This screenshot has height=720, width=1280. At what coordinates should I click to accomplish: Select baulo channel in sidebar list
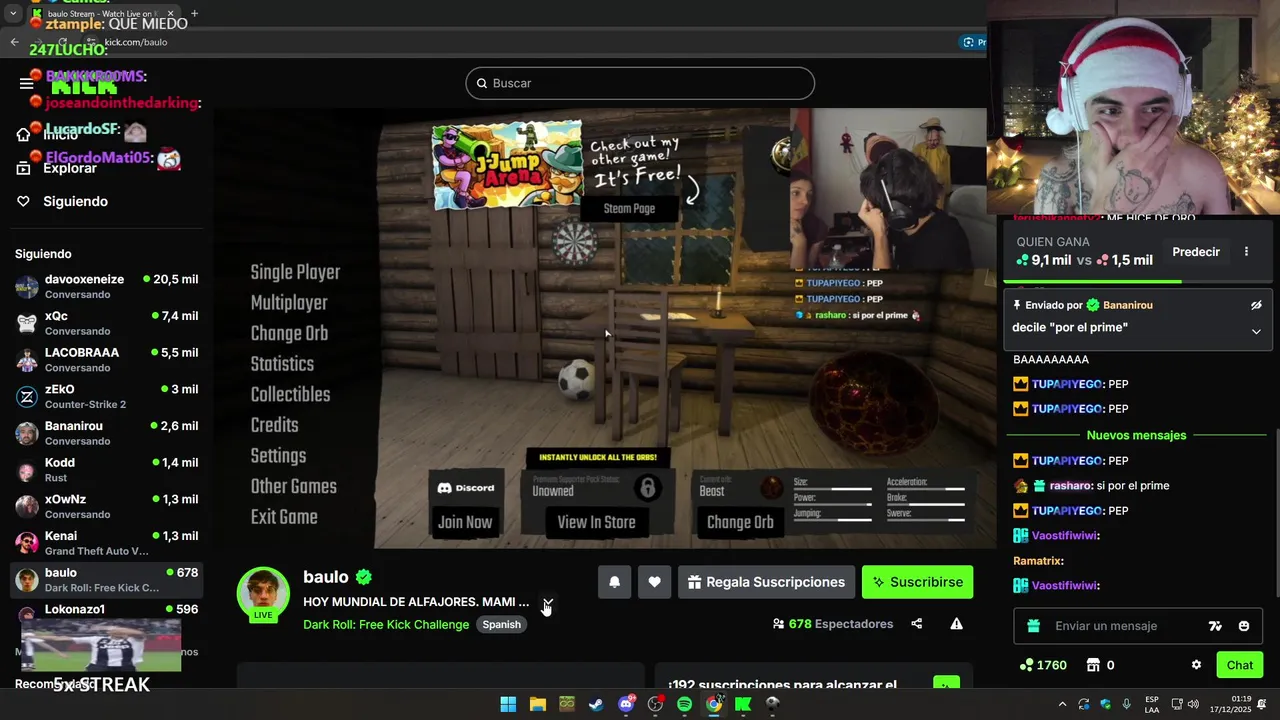click(106, 580)
